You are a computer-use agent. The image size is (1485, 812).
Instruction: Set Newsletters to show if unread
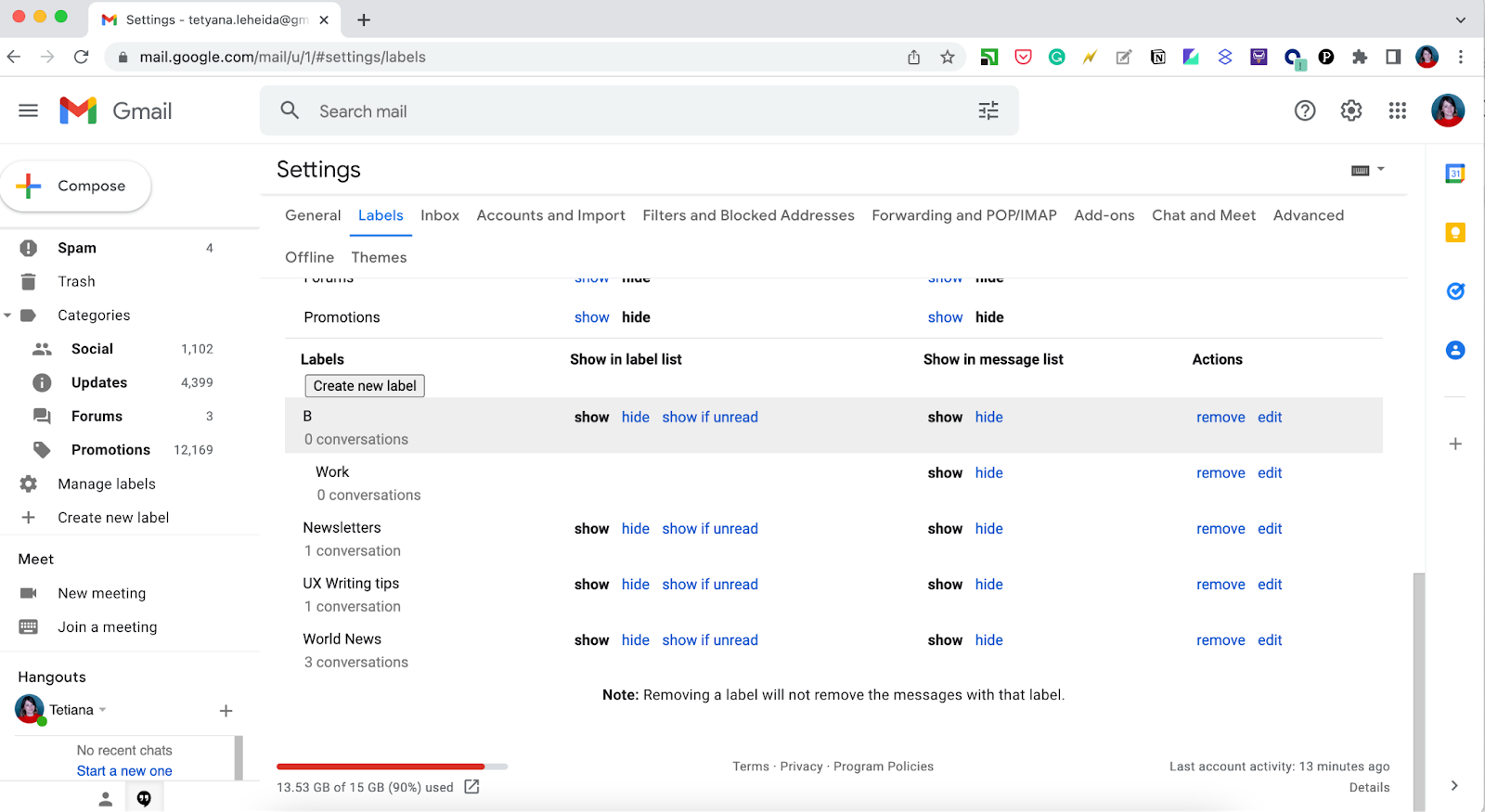[710, 529]
